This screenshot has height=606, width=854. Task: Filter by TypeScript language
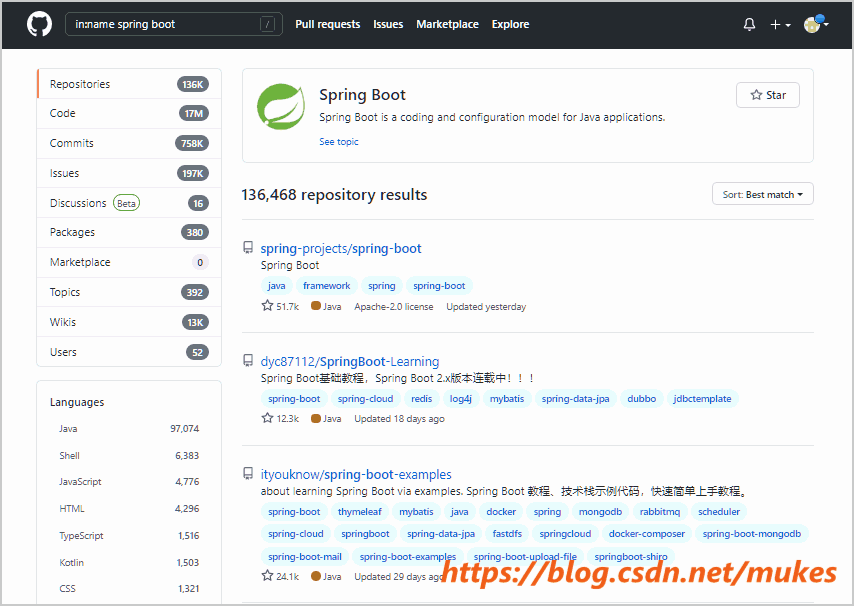click(x=129, y=535)
